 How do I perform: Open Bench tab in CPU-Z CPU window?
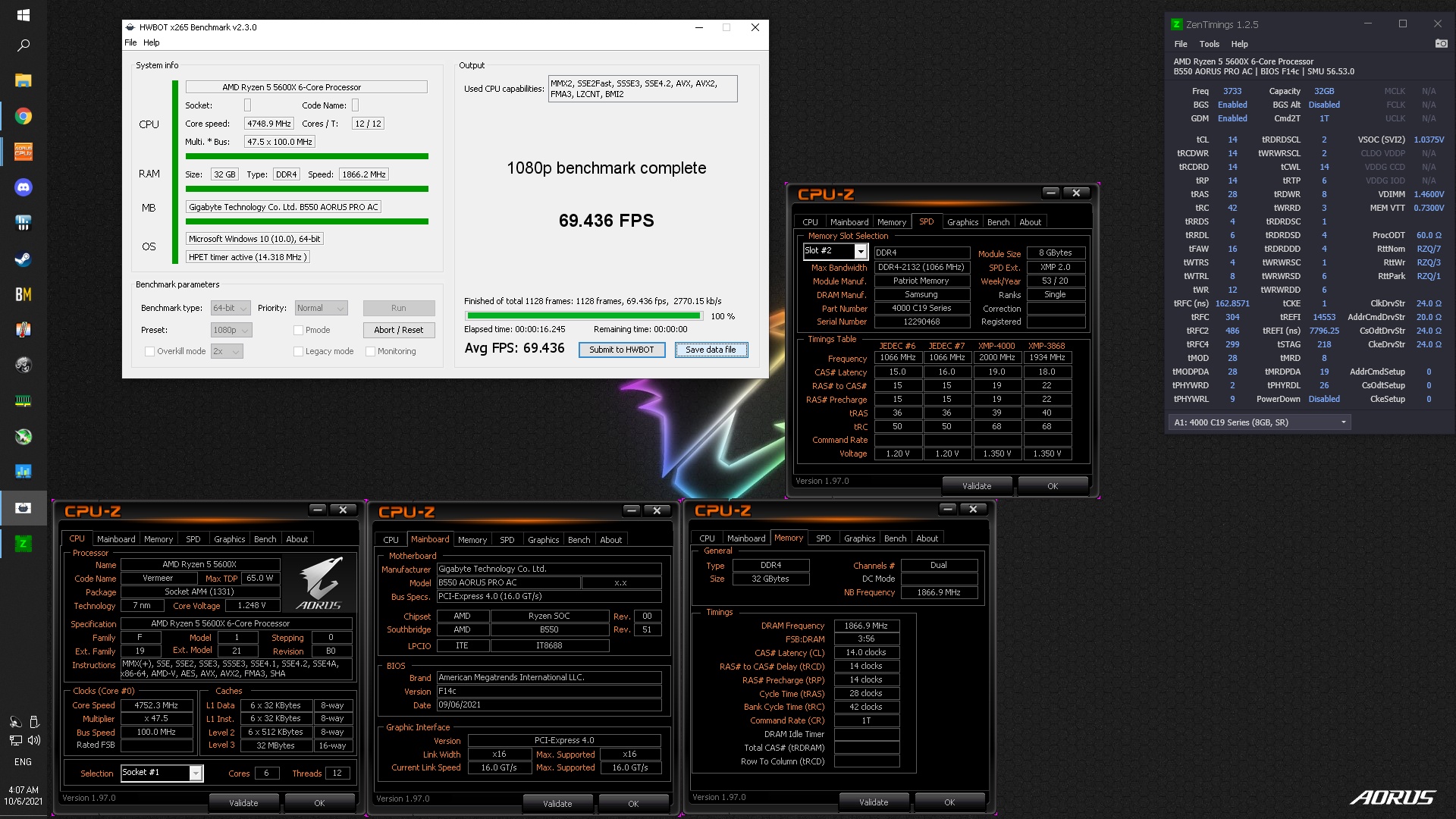coord(265,539)
